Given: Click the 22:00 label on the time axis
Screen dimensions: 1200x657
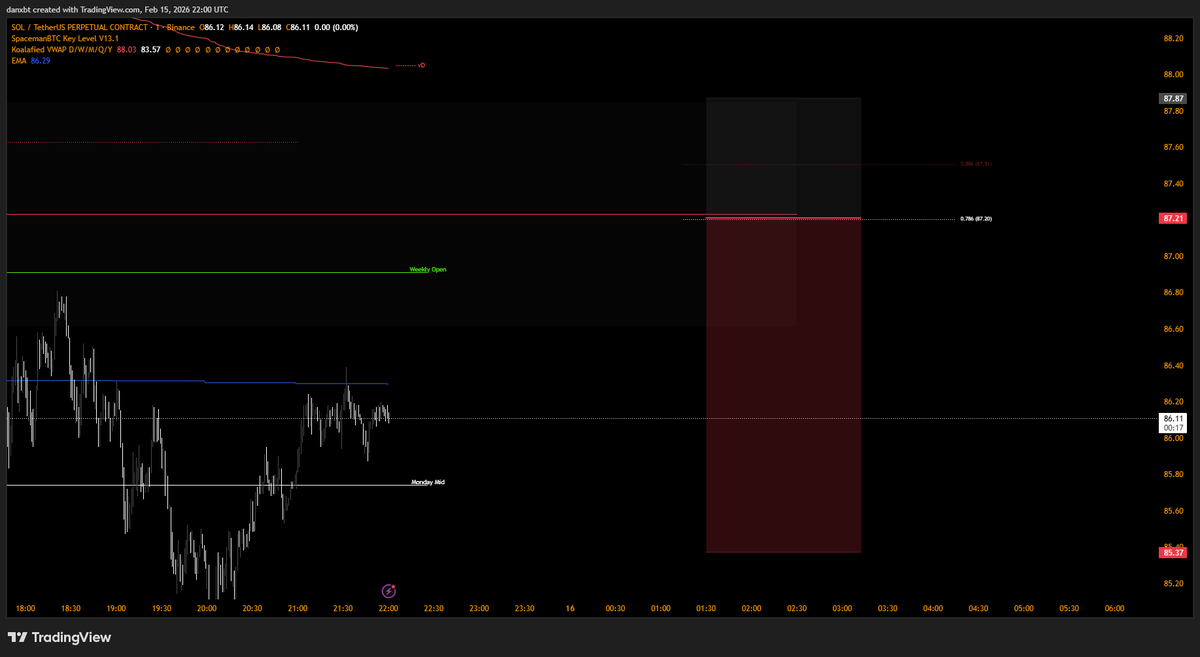Looking at the screenshot, I should coord(389,608).
